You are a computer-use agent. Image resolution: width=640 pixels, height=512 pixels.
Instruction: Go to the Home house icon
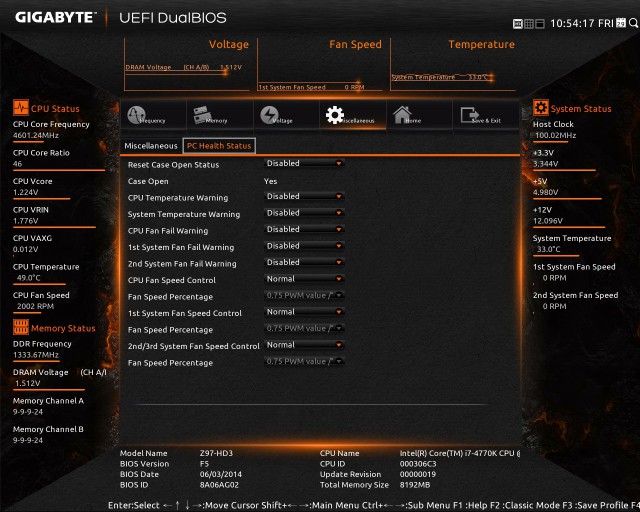tap(402, 115)
